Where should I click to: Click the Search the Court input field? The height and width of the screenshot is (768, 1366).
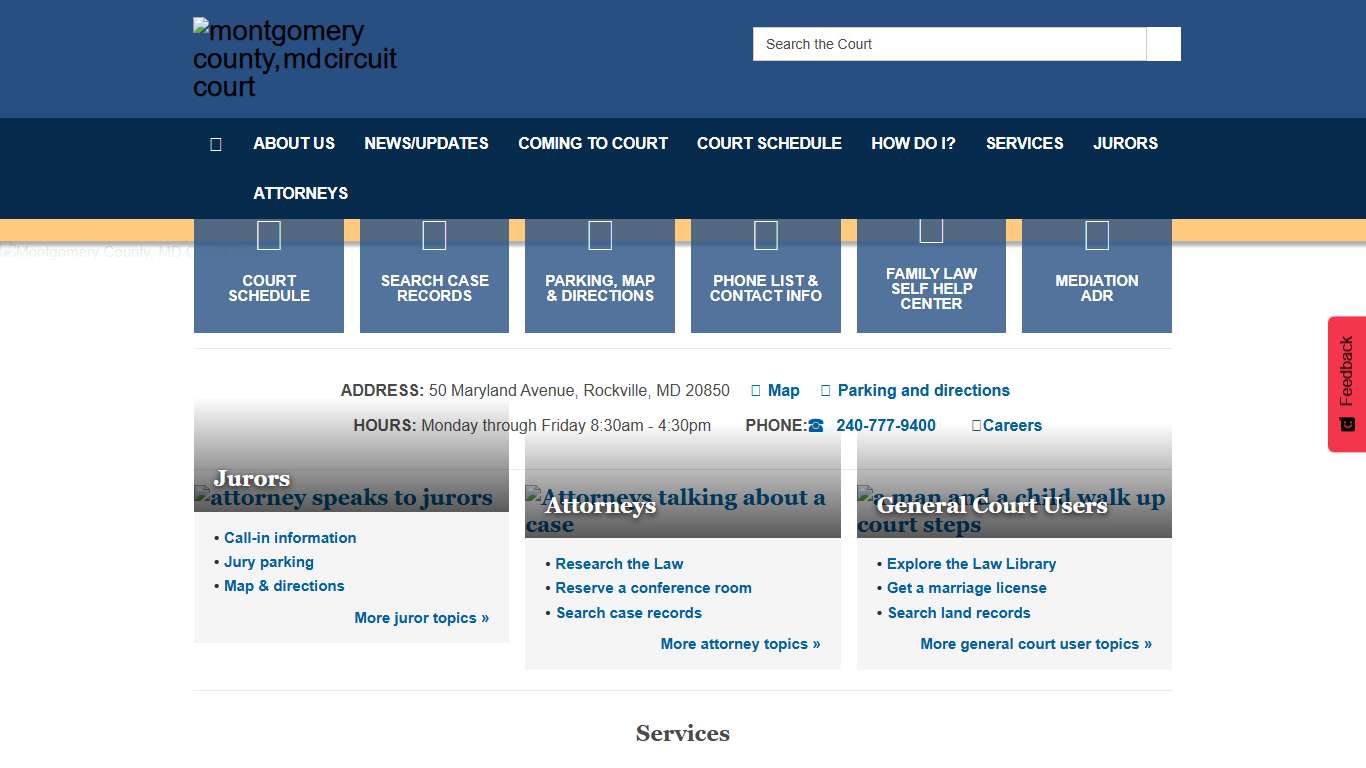point(949,44)
